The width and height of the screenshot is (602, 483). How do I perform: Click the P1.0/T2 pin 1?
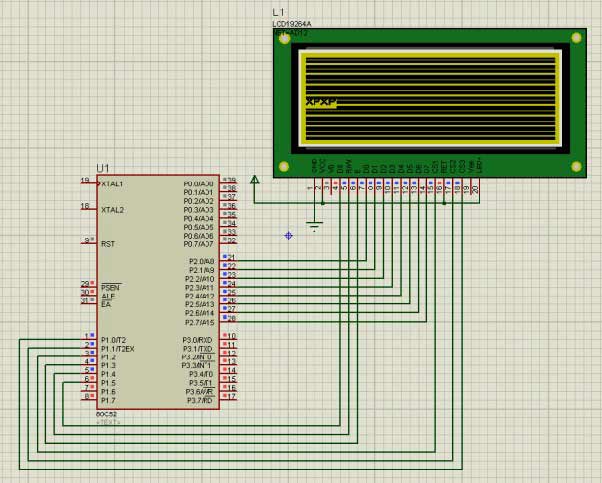pyautogui.click(x=89, y=339)
